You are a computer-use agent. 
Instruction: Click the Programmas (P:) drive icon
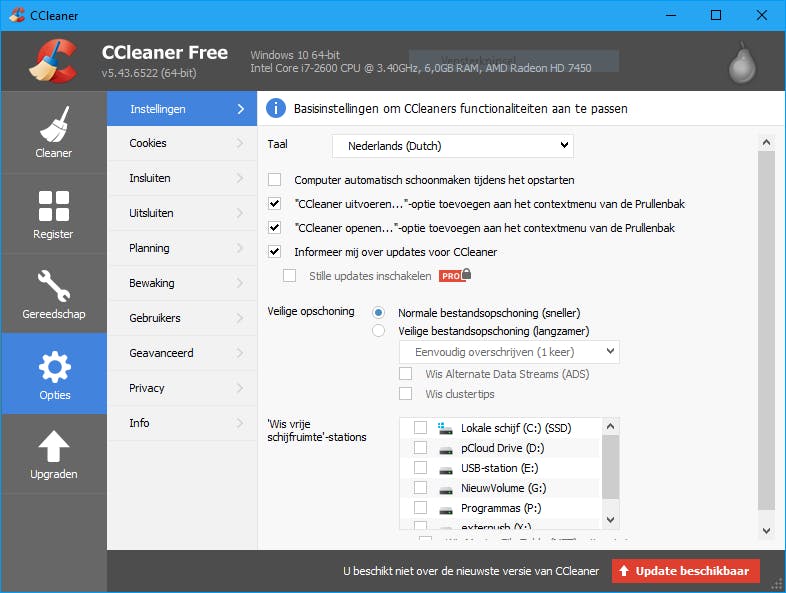(x=446, y=510)
